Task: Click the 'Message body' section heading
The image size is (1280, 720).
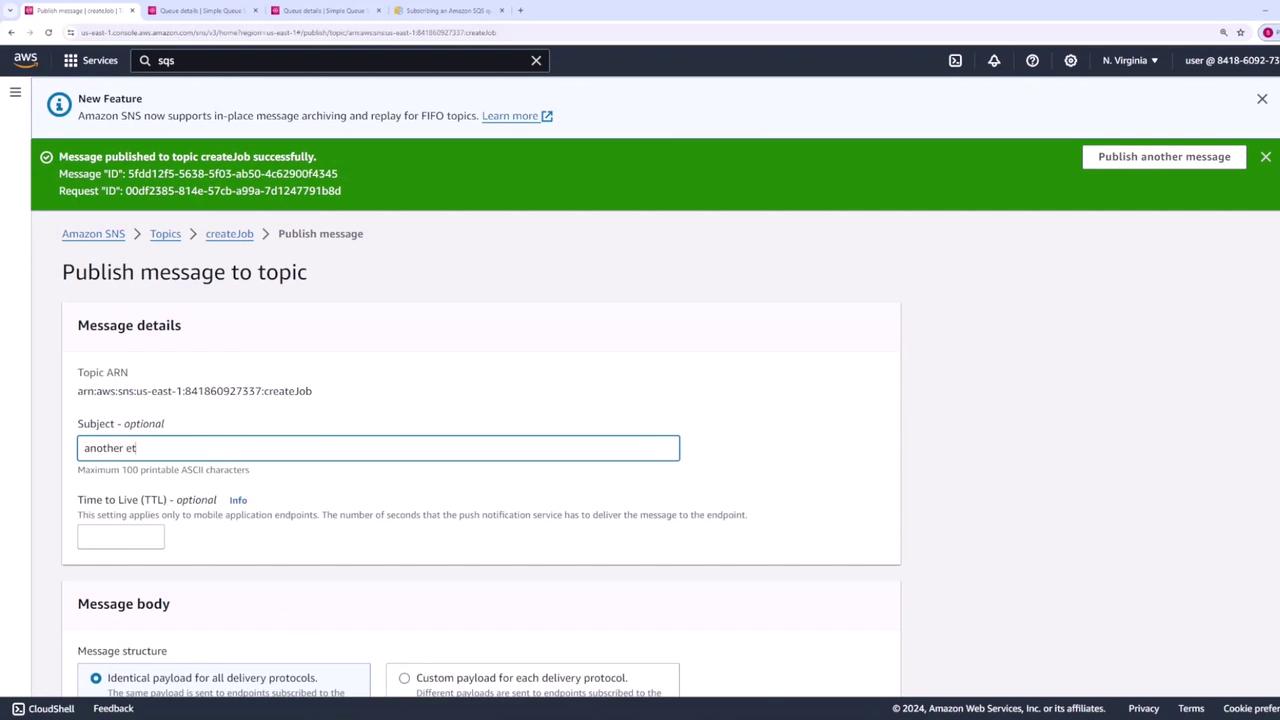Action: 124,604
